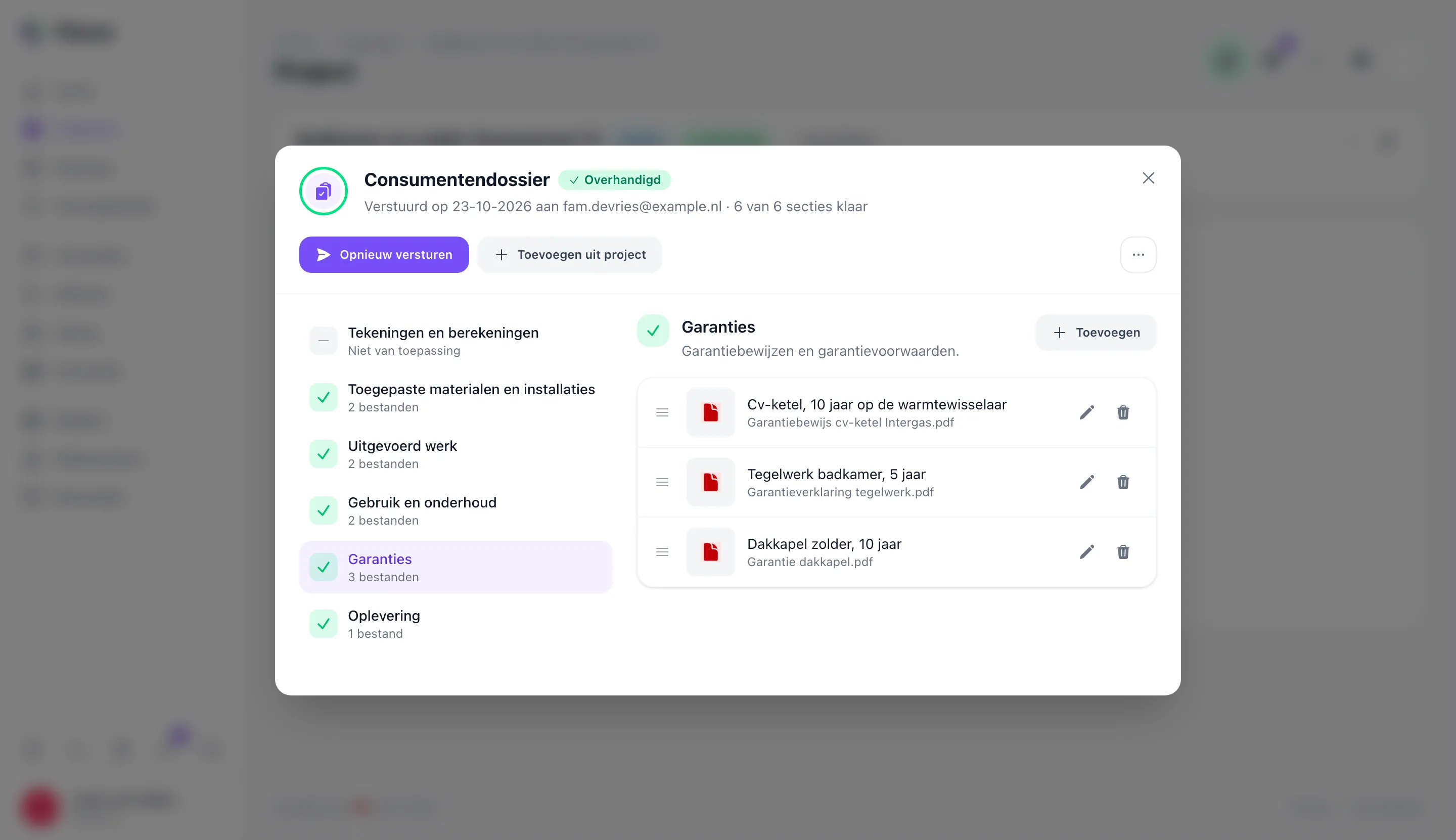
Task: Select the Toegepaste materialen en installaties section
Action: pyautogui.click(x=456, y=397)
